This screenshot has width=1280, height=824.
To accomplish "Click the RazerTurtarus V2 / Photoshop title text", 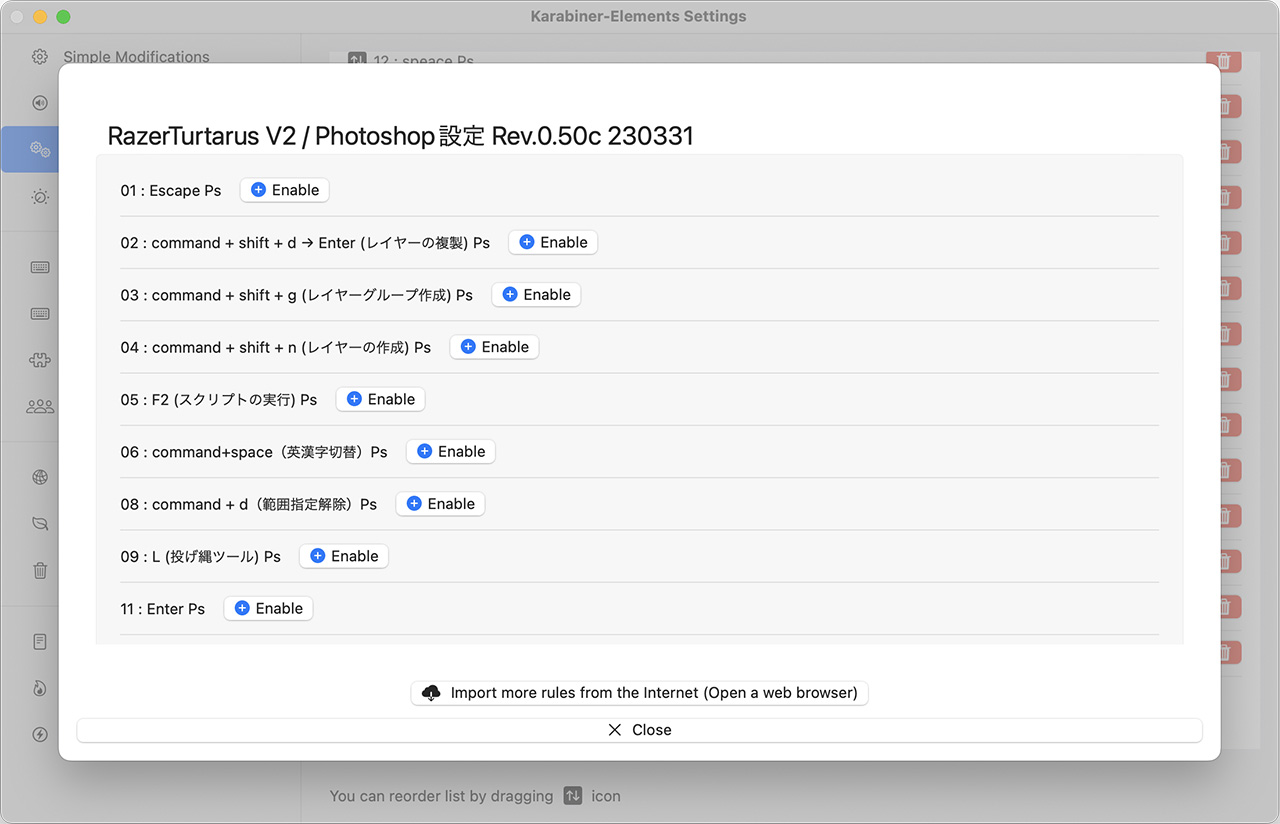I will click(400, 136).
